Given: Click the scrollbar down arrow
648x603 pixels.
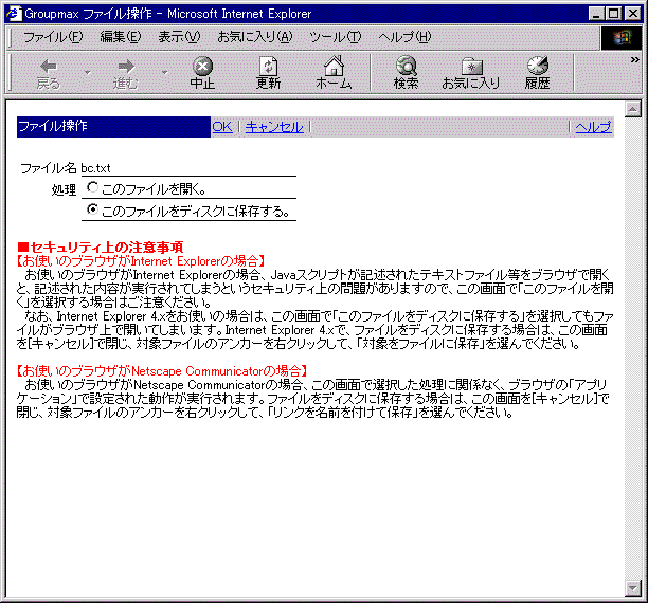Looking at the screenshot, I should coord(633,587).
